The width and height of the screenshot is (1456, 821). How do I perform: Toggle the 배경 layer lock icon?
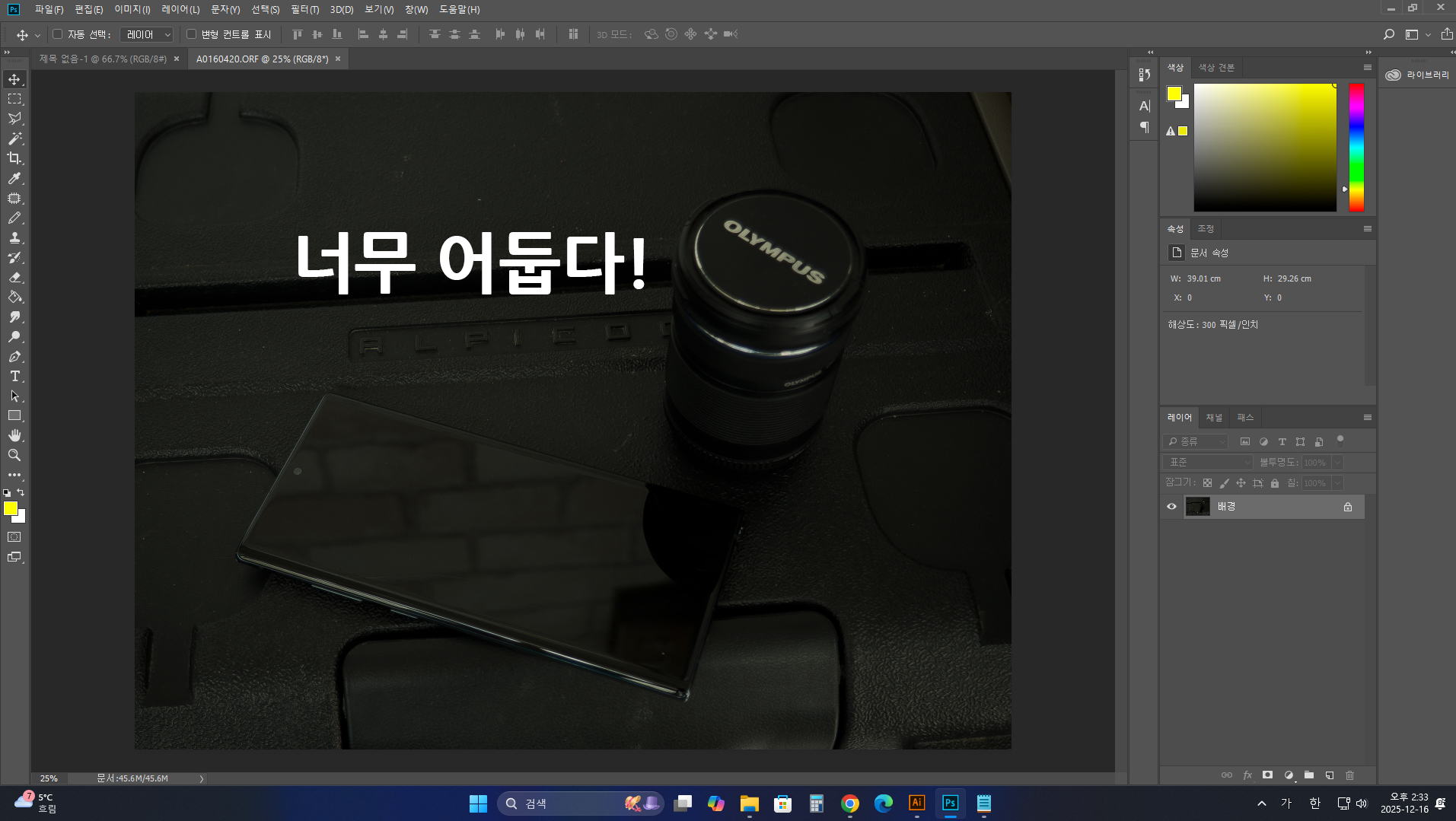(1348, 507)
